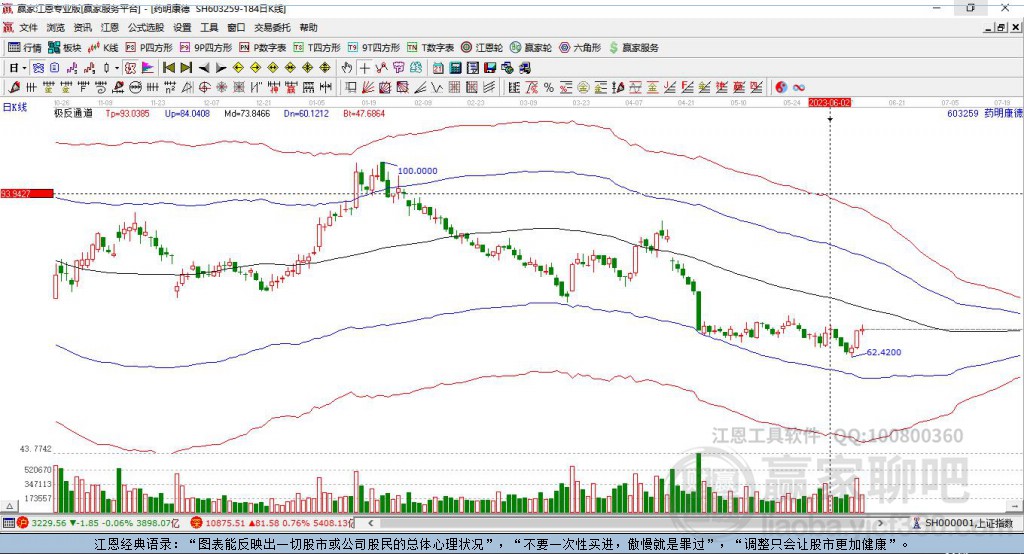Toggle the highlighted 极反 indicator button
This screenshot has height=554, width=1024.
coord(130,68)
